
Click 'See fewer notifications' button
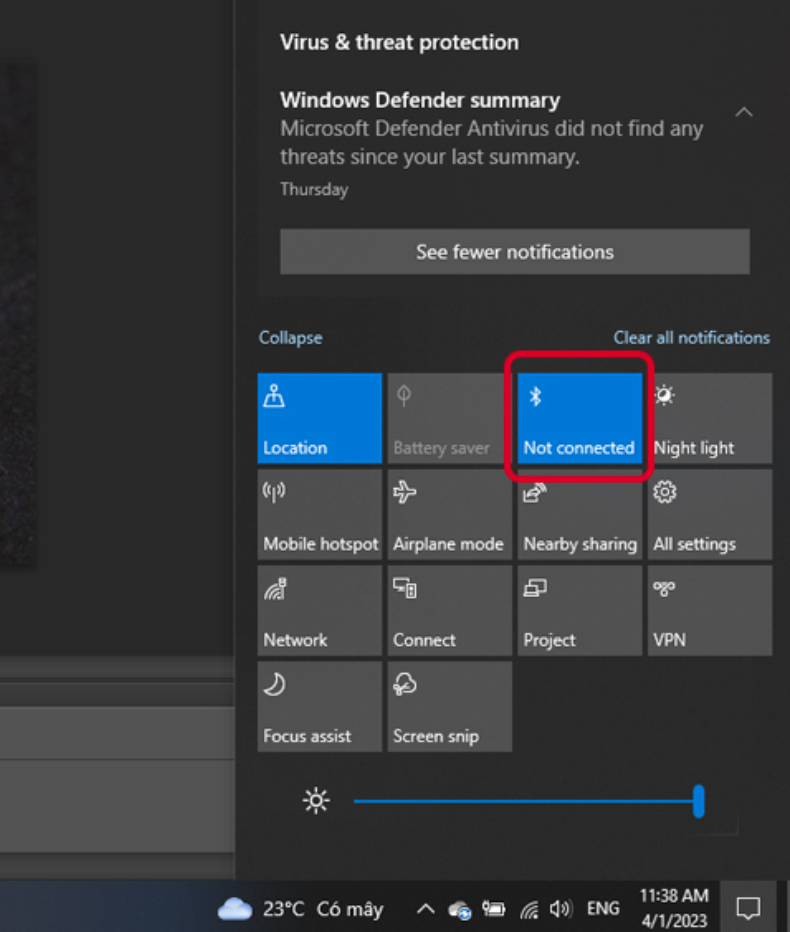(x=514, y=252)
